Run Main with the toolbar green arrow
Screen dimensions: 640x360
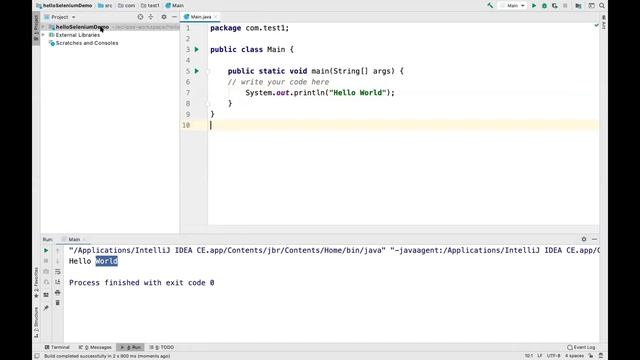tap(533, 6)
